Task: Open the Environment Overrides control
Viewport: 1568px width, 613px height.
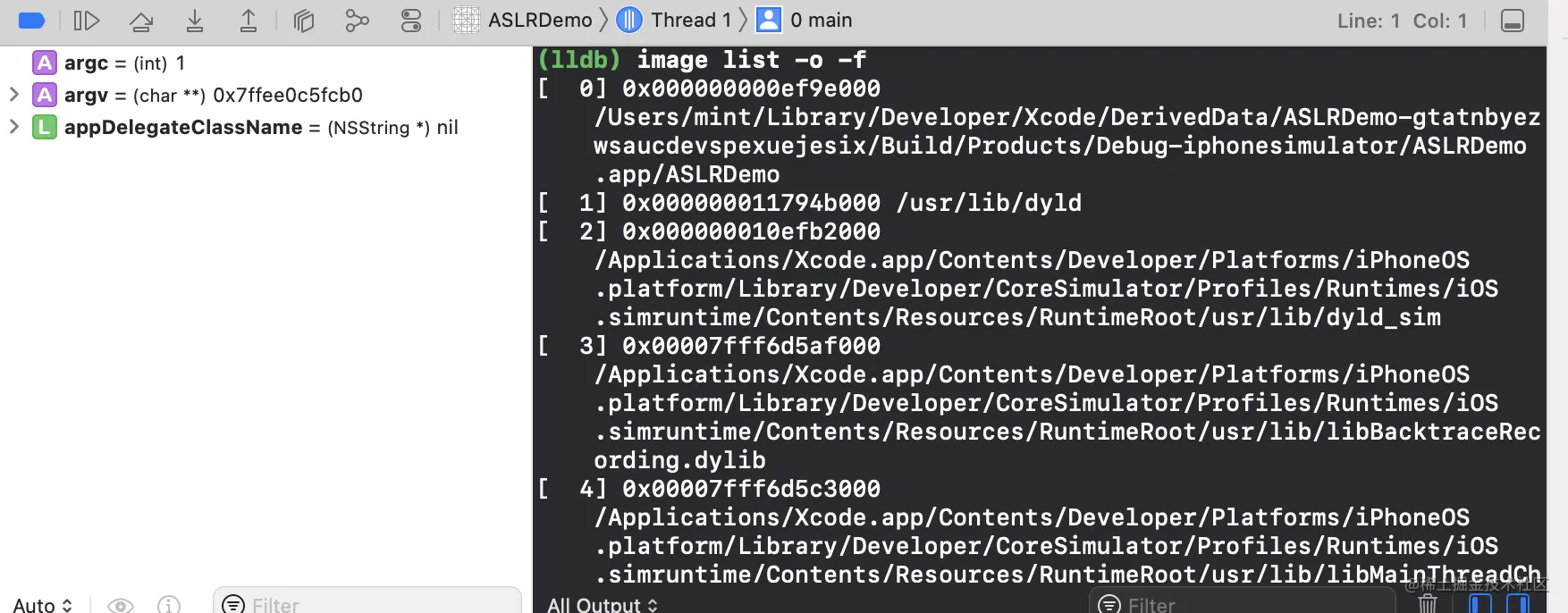Action: 411,21
